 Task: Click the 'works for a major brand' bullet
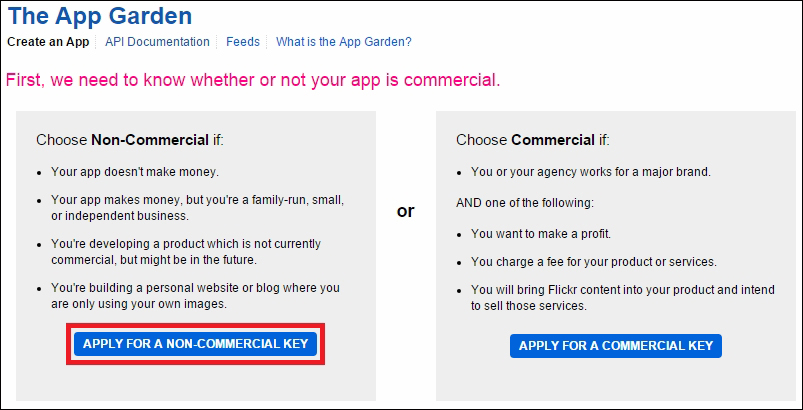(591, 172)
